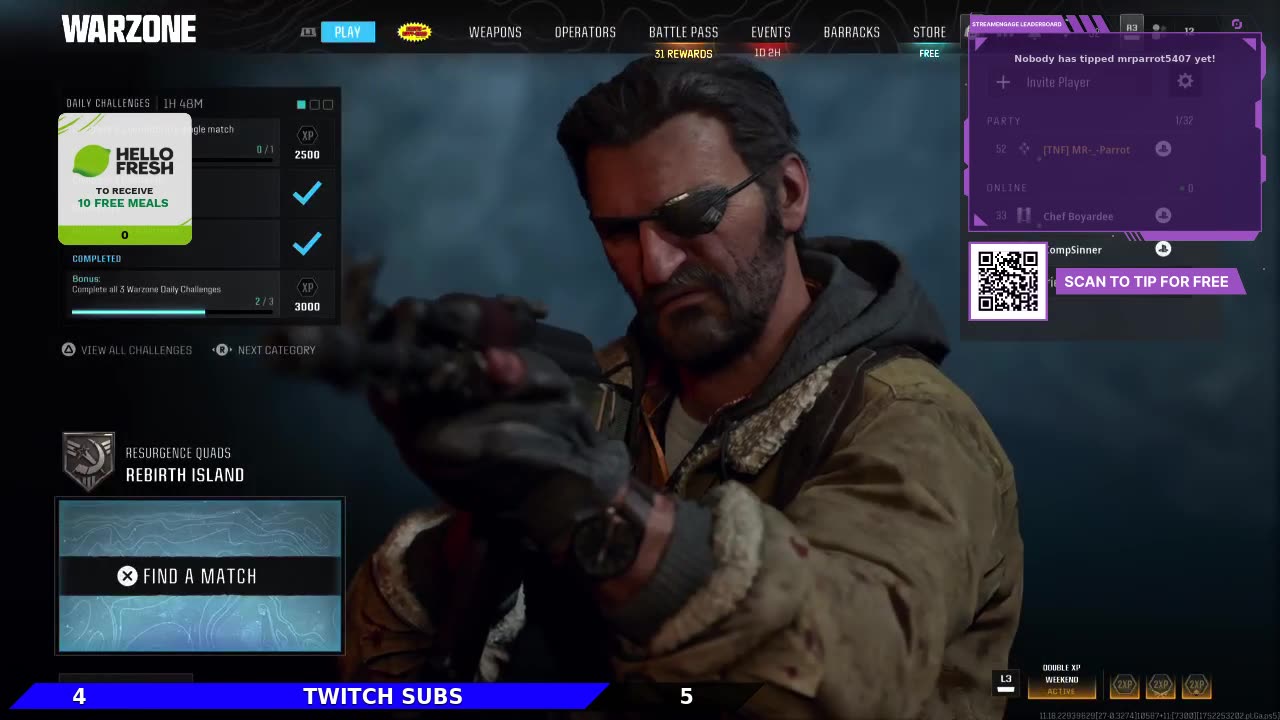Select REBIRTH ISLAND mode title
This screenshot has height=720, width=1280.
(185, 475)
